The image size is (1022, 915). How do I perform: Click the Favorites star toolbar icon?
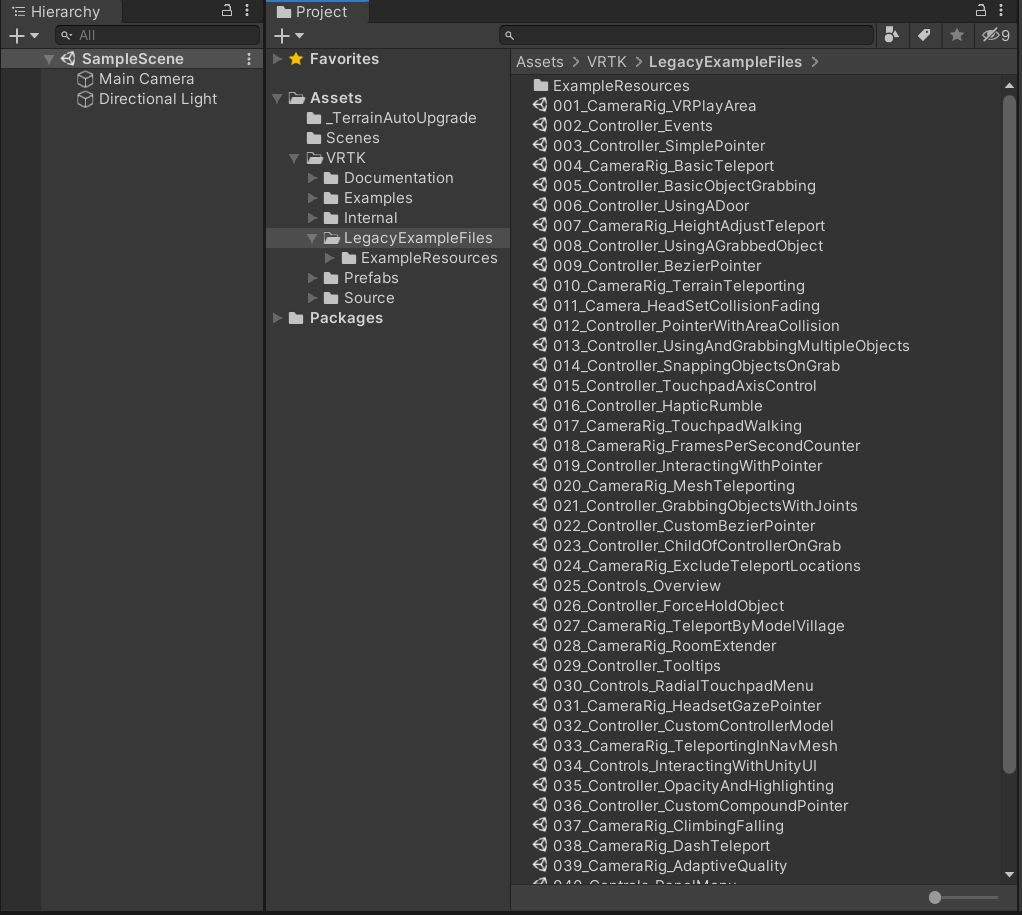tap(957, 35)
